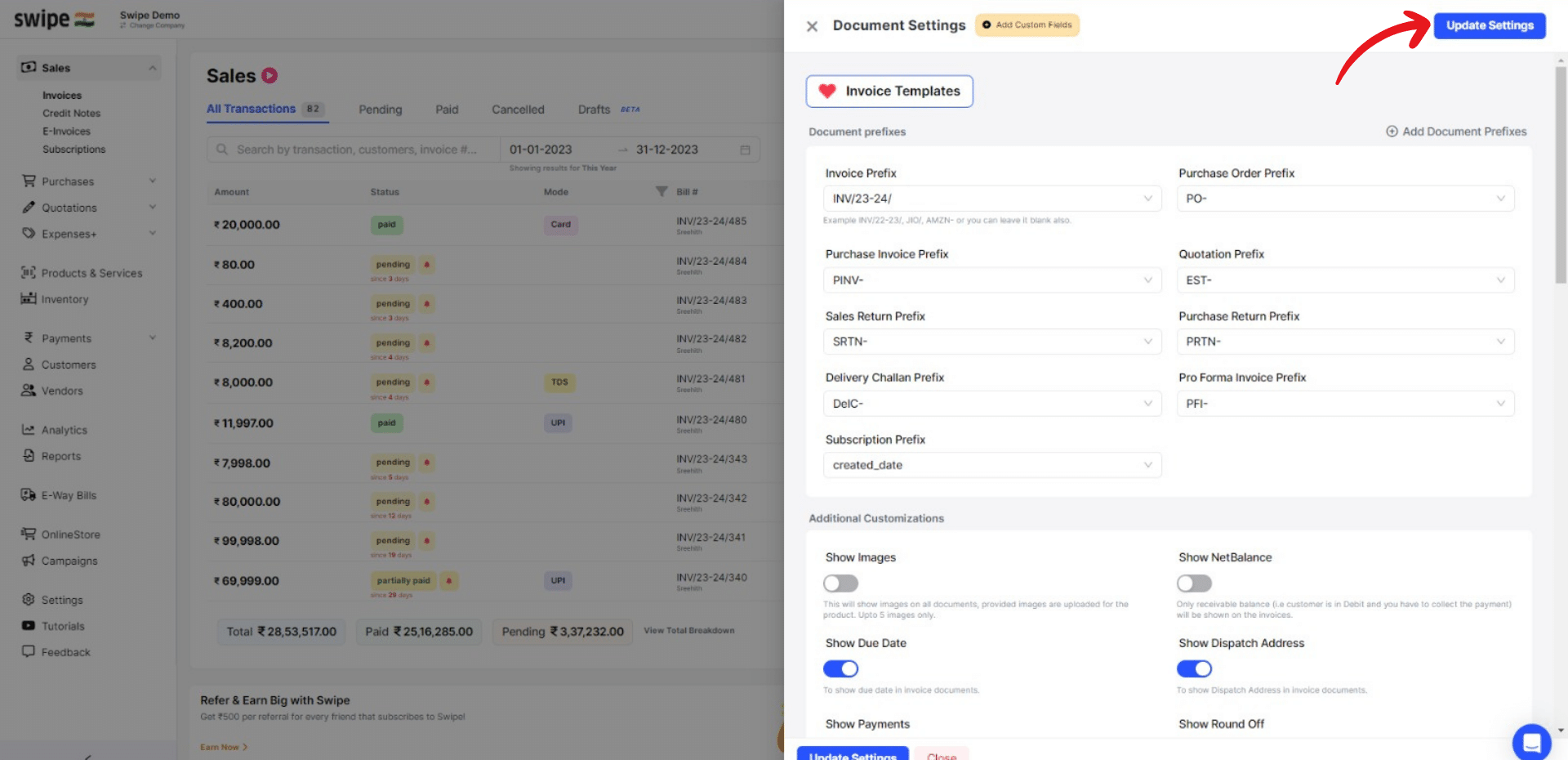Open Subscriptions in the sidebar
The image size is (1568, 760).
[x=74, y=150]
